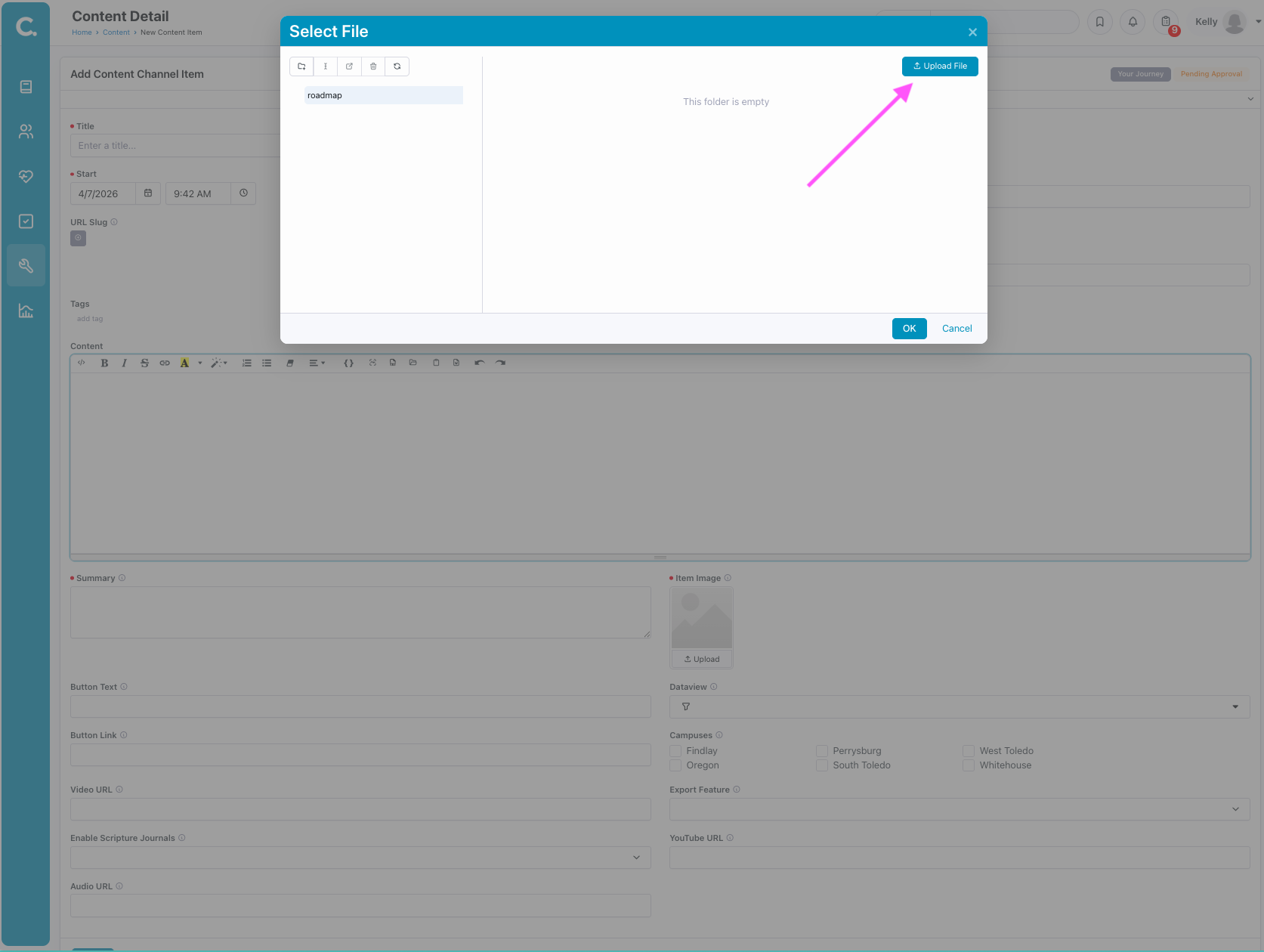Open the Dataview dropdown

(x=959, y=706)
